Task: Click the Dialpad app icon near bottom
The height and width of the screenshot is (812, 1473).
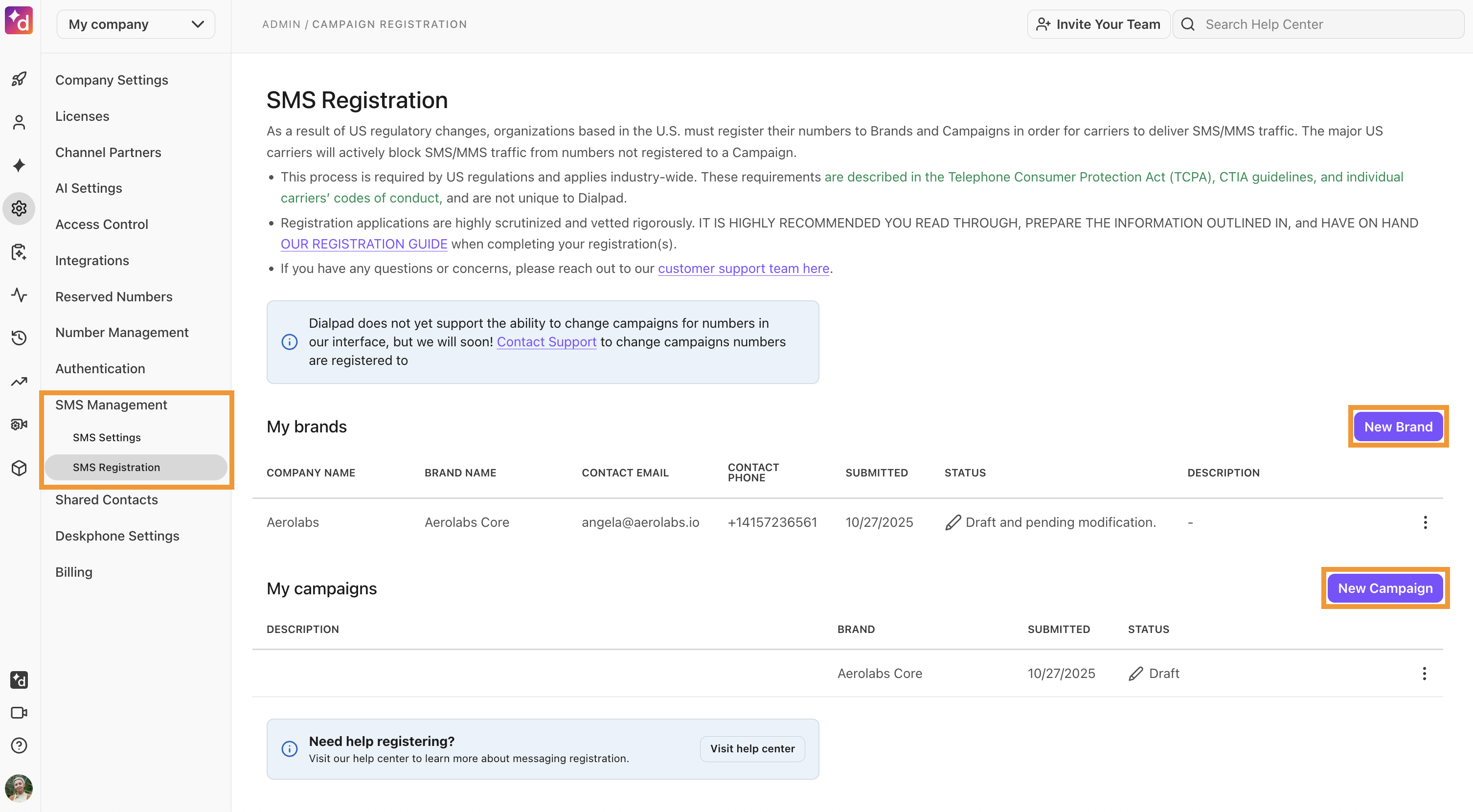Action: tap(19, 680)
